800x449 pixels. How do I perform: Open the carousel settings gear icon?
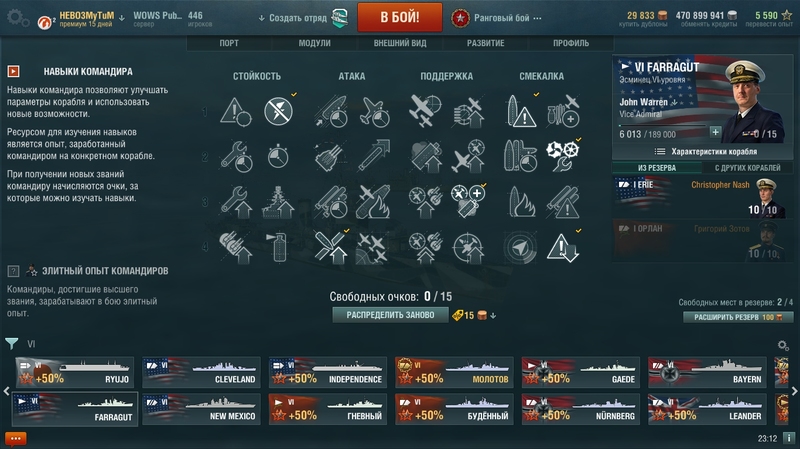click(783, 345)
